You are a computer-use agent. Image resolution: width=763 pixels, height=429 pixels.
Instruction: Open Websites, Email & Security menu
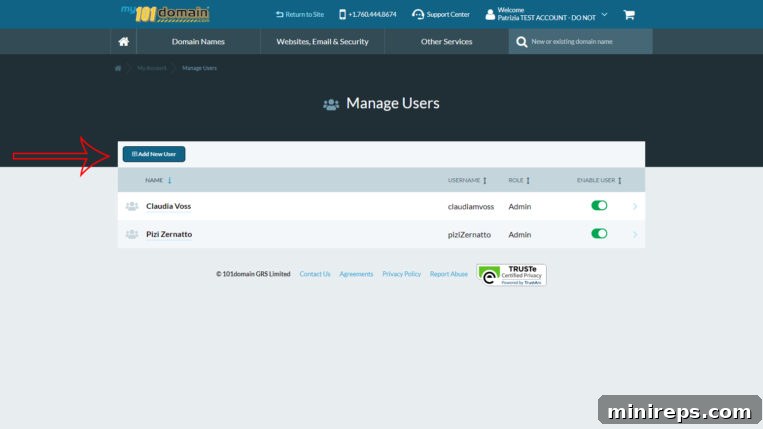(323, 42)
